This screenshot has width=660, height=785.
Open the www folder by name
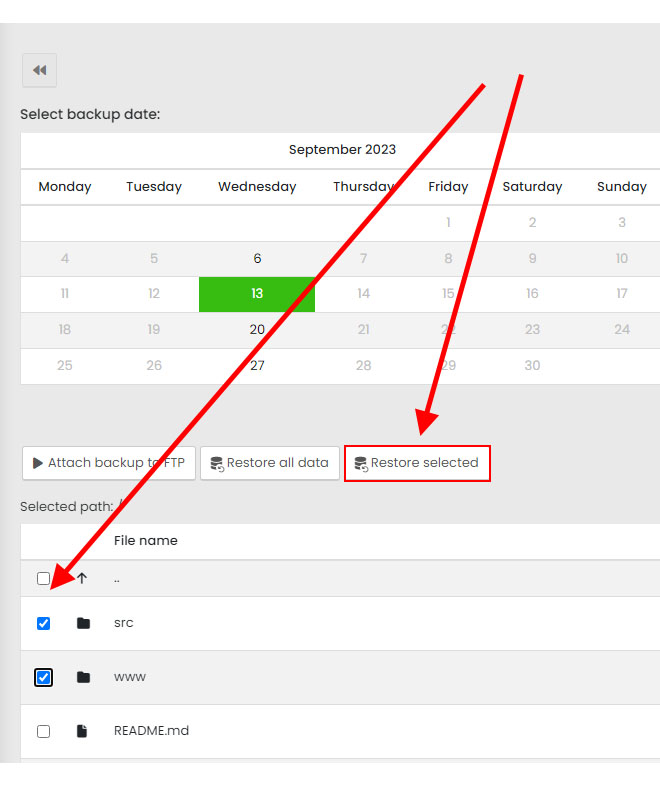click(x=130, y=677)
